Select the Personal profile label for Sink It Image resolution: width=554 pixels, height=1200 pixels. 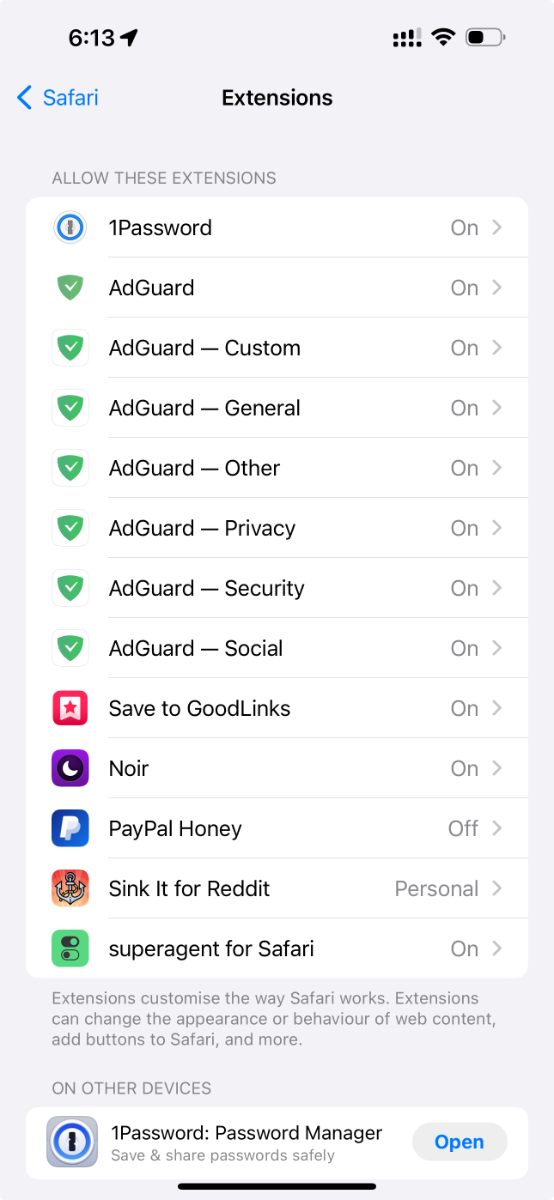[436, 888]
